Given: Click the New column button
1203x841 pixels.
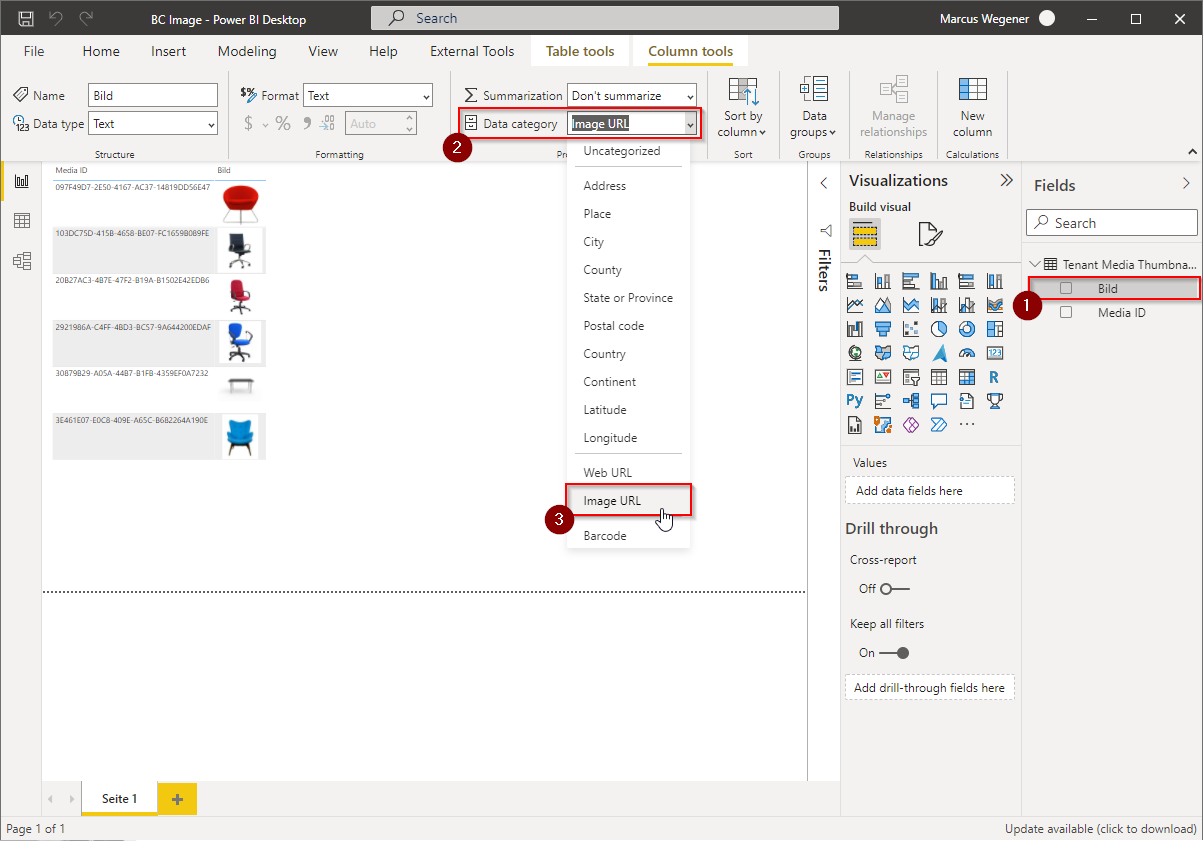Looking at the screenshot, I should coord(972,108).
